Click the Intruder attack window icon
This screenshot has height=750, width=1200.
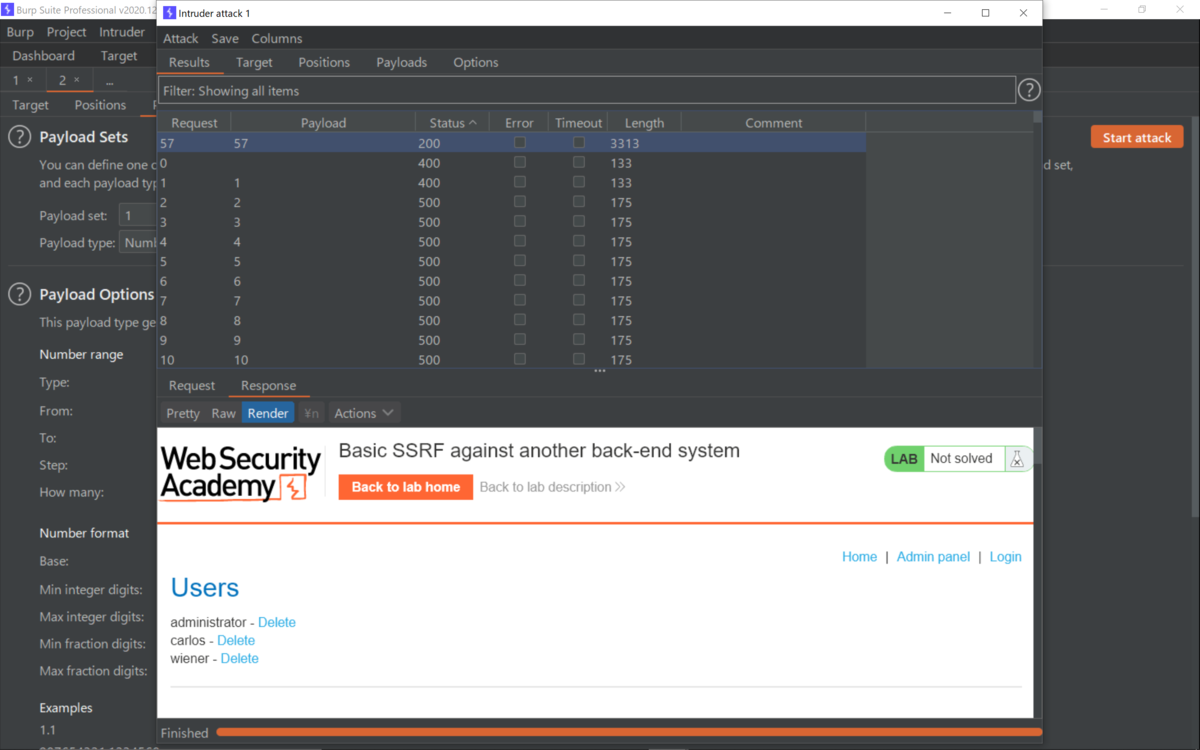169,13
